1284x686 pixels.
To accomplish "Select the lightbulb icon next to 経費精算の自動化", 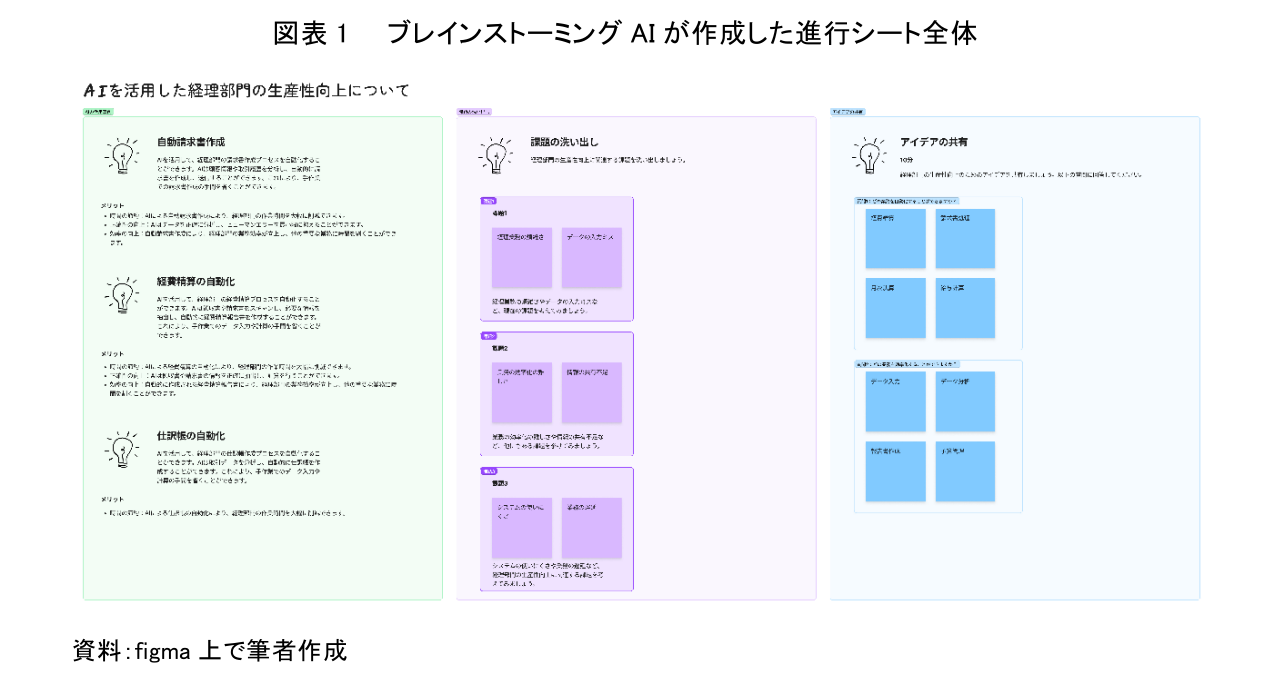I will tap(123, 298).
